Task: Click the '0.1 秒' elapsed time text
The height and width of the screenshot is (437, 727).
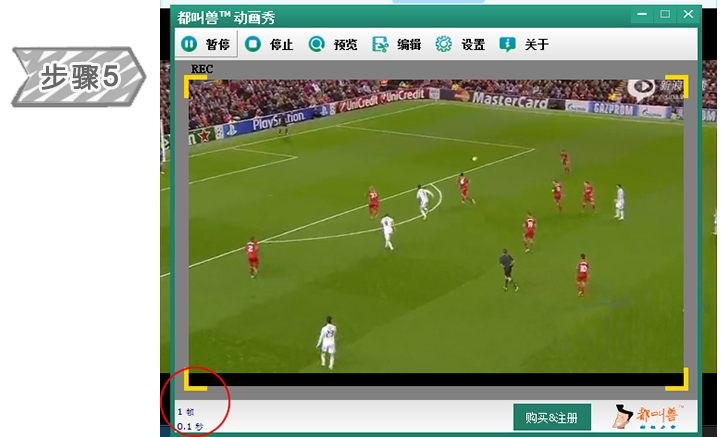Action: [x=190, y=426]
